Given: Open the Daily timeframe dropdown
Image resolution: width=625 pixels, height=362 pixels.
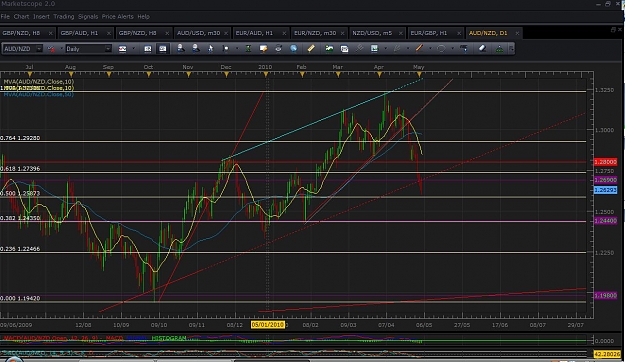Looking at the screenshot, I should (x=108, y=49).
